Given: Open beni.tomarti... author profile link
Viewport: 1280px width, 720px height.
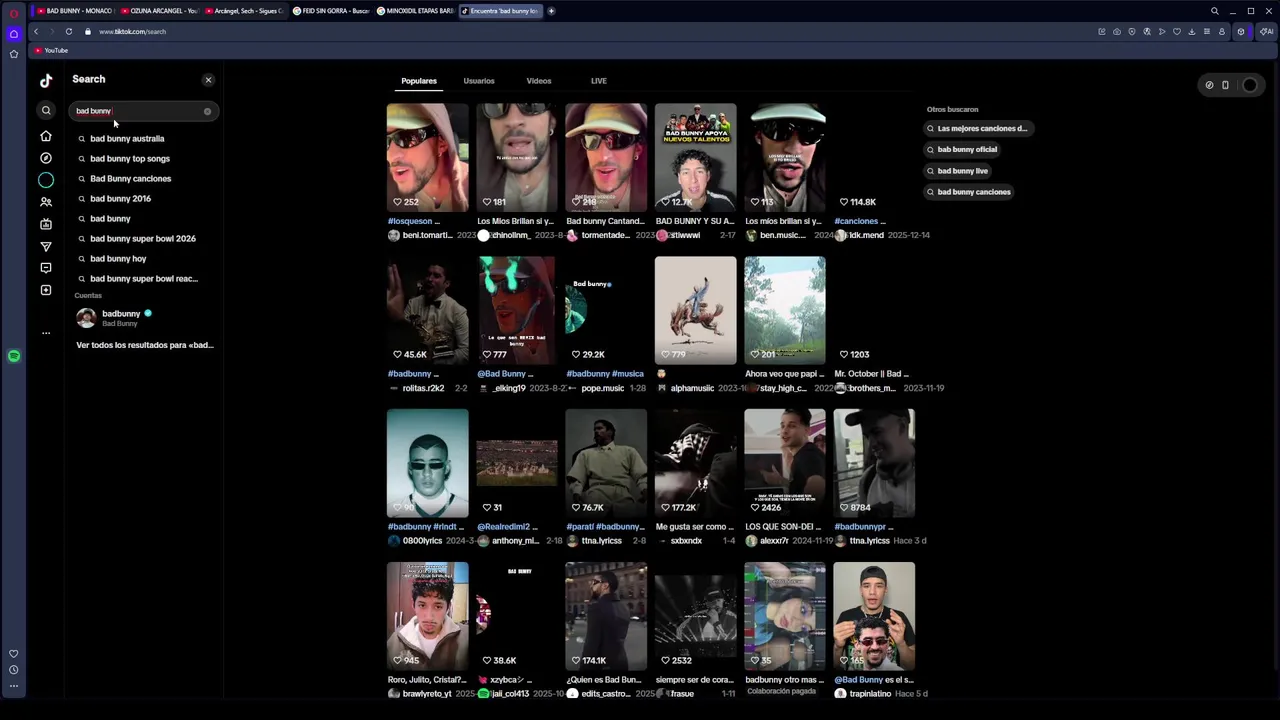Looking at the screenshot, I should tap(427, 235).
